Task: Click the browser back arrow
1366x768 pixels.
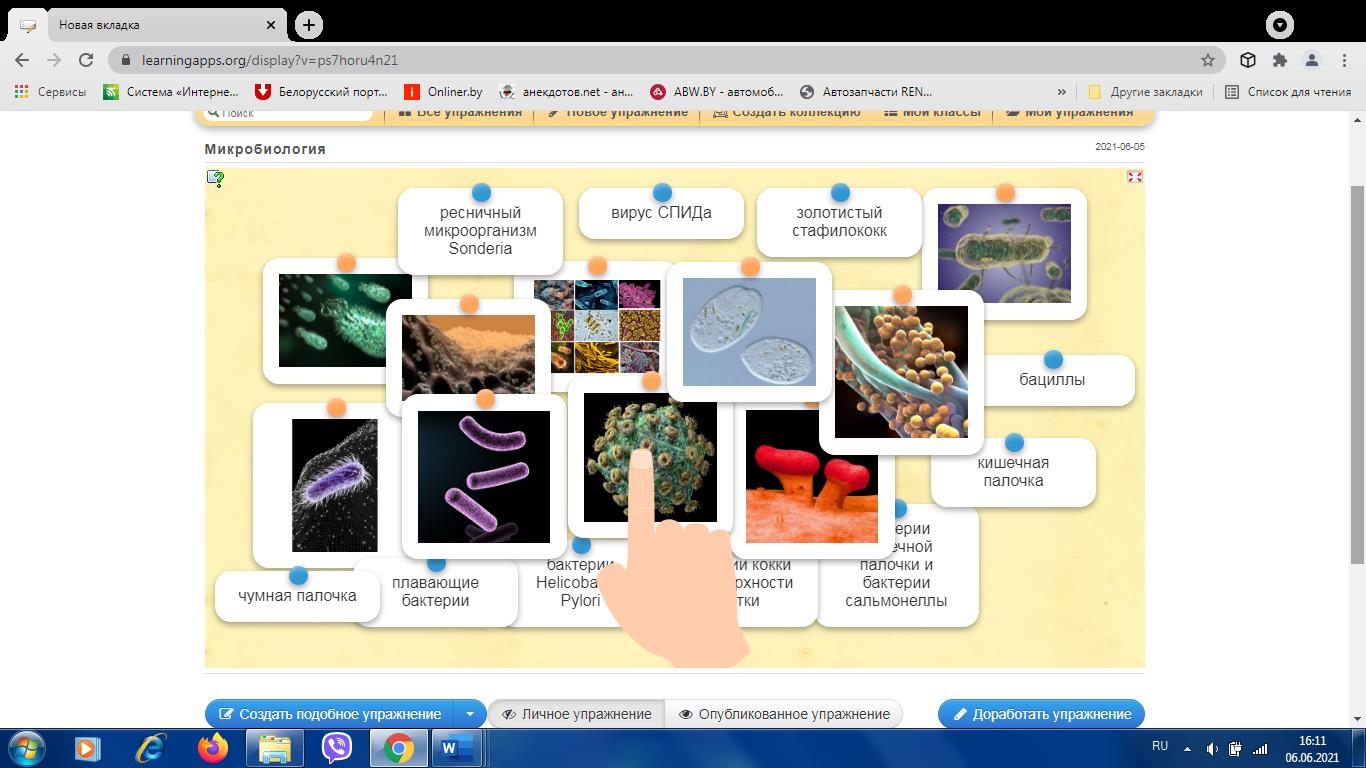Action: [22, 60]
